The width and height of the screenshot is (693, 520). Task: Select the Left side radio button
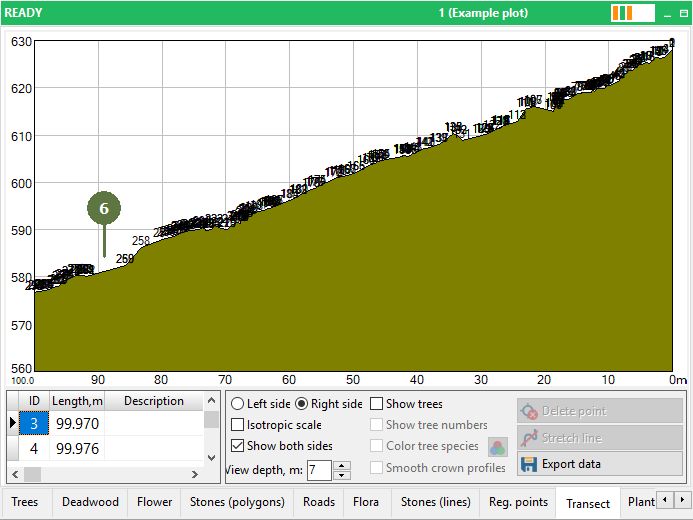click(x=237, y=404)
